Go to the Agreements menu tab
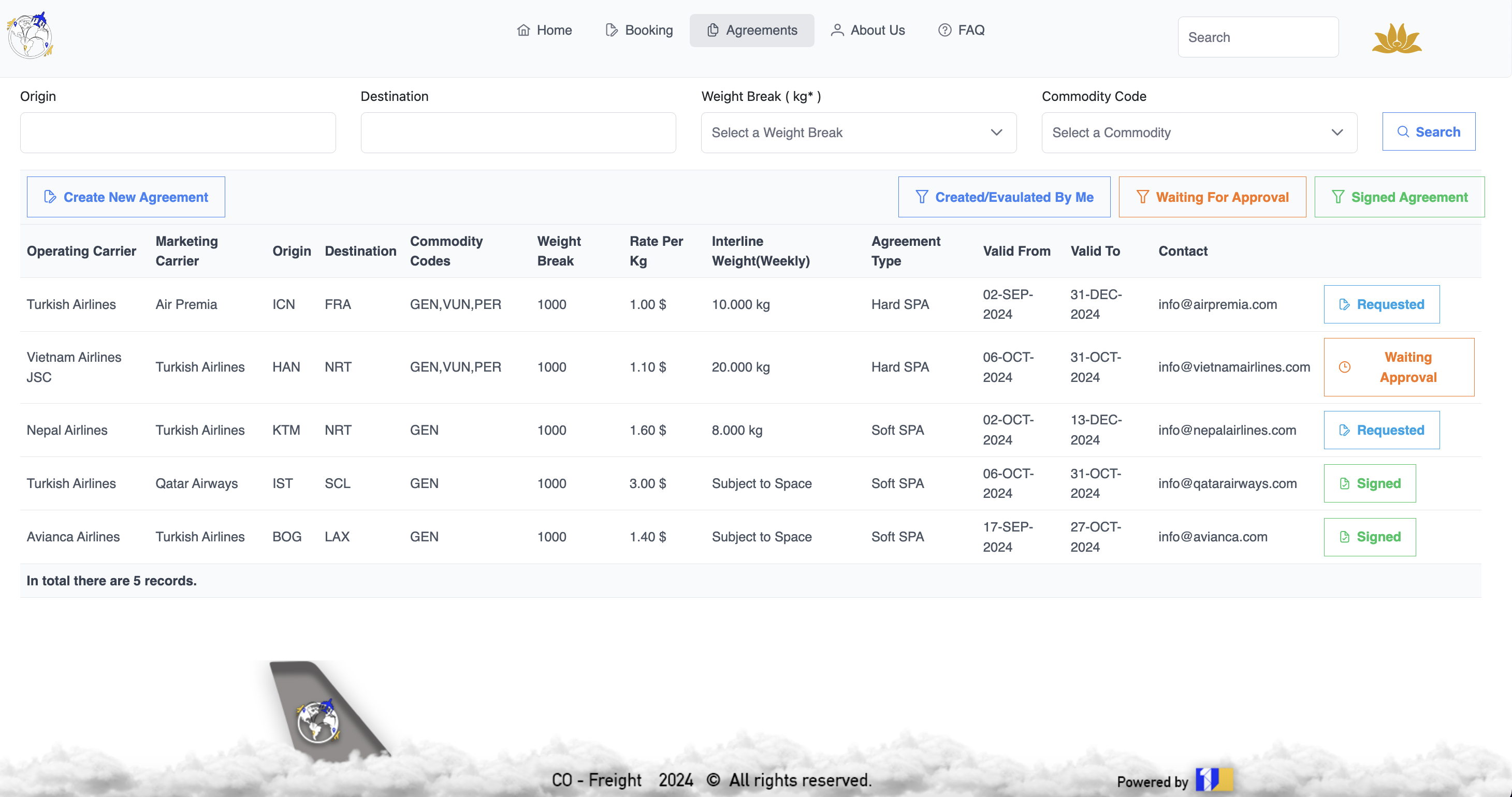 coord(751,31)
